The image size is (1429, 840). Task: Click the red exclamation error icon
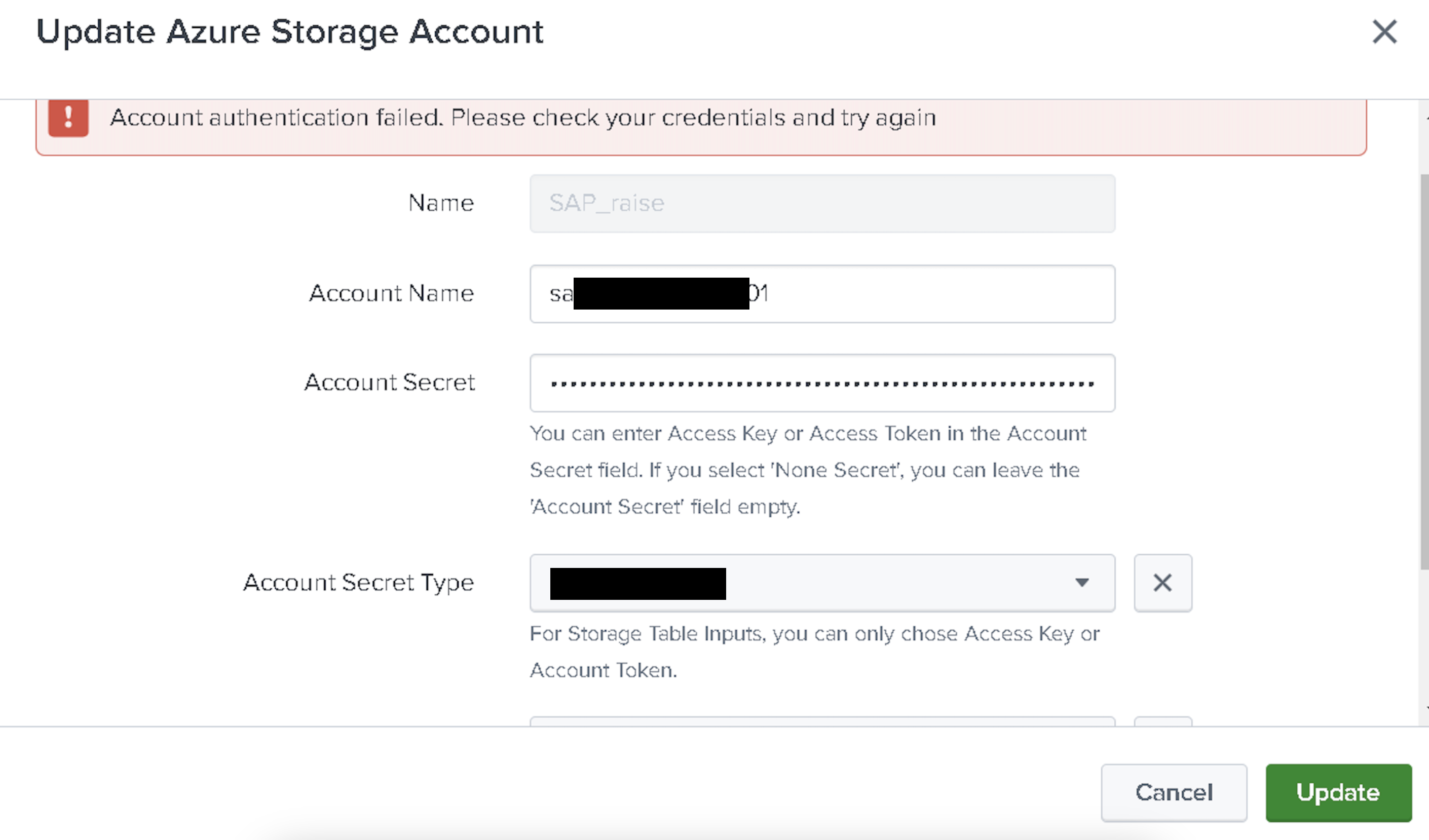click(68, 118)
